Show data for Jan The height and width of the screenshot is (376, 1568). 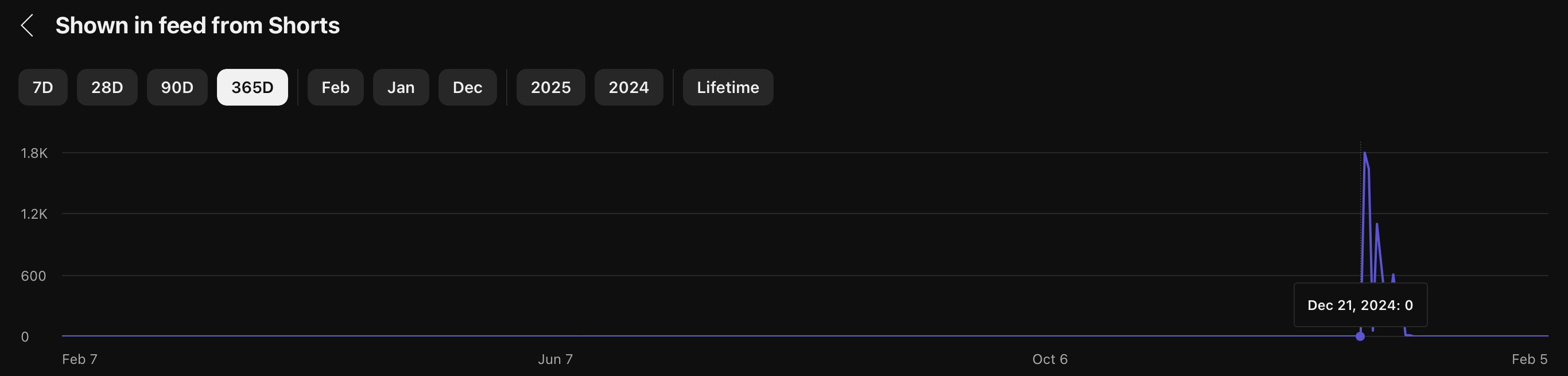tap(401, 87)
